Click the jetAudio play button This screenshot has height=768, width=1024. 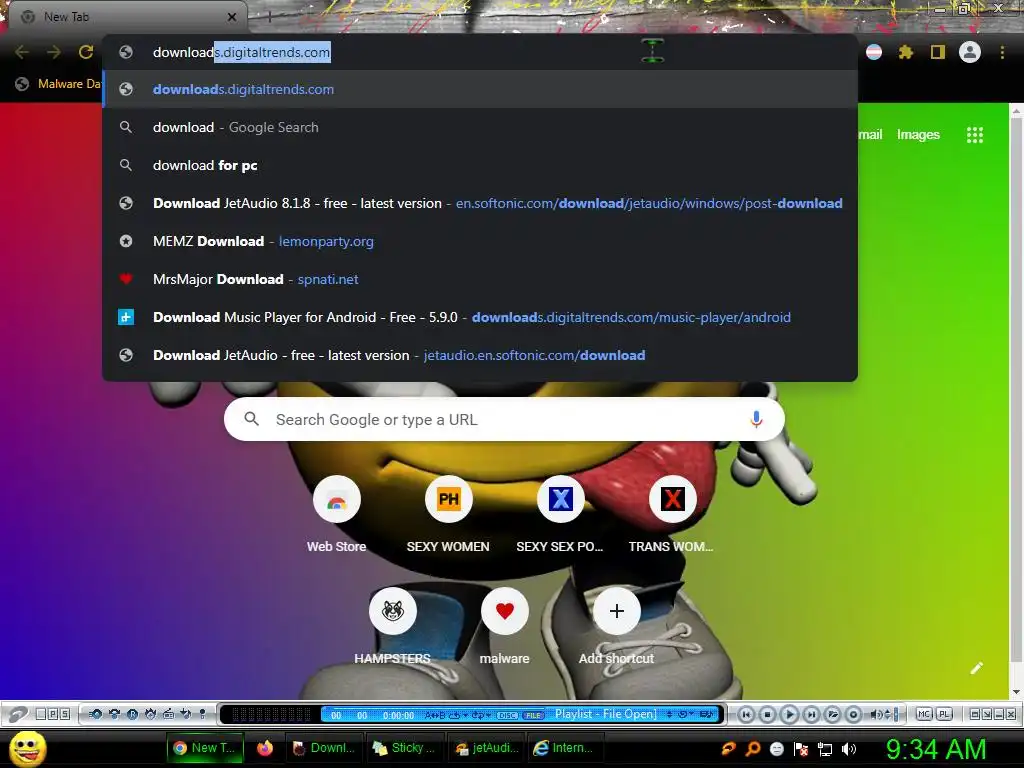click(790, 714)
